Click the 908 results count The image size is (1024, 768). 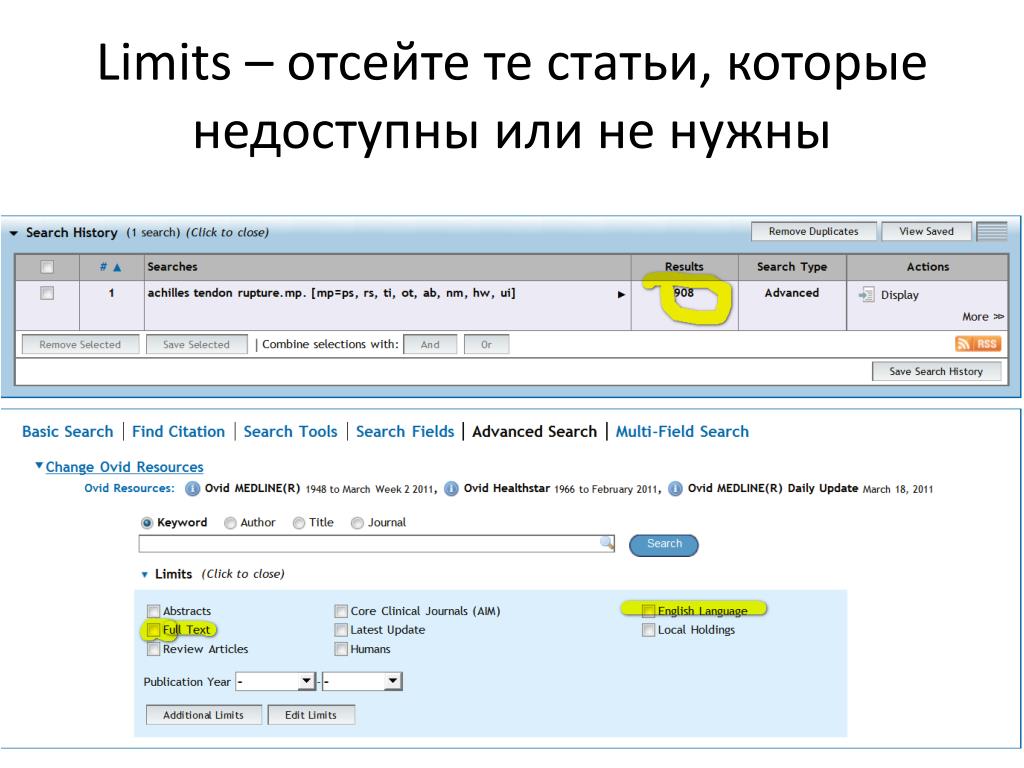[684, 293]
